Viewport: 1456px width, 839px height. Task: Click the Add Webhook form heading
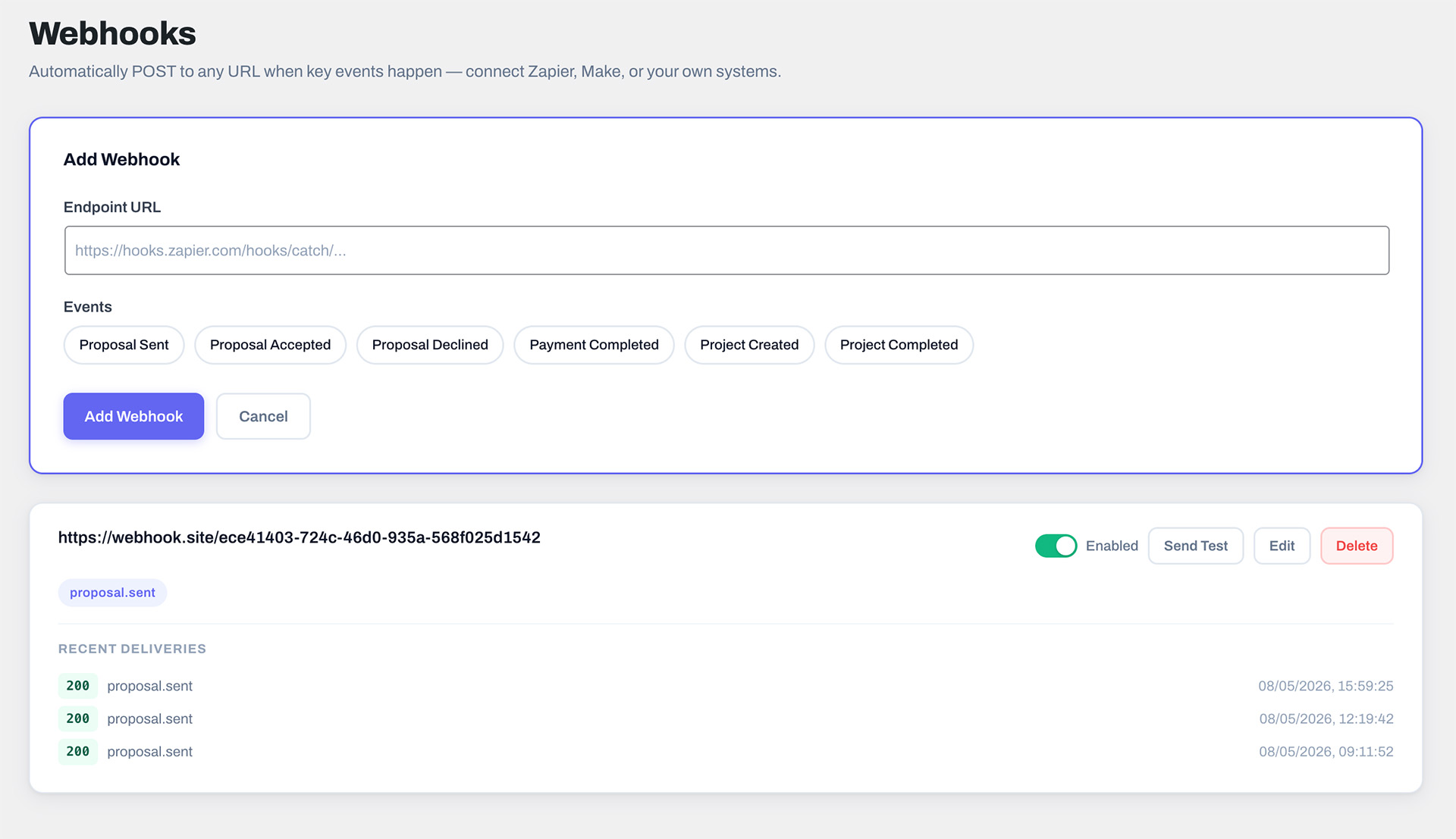121,159
